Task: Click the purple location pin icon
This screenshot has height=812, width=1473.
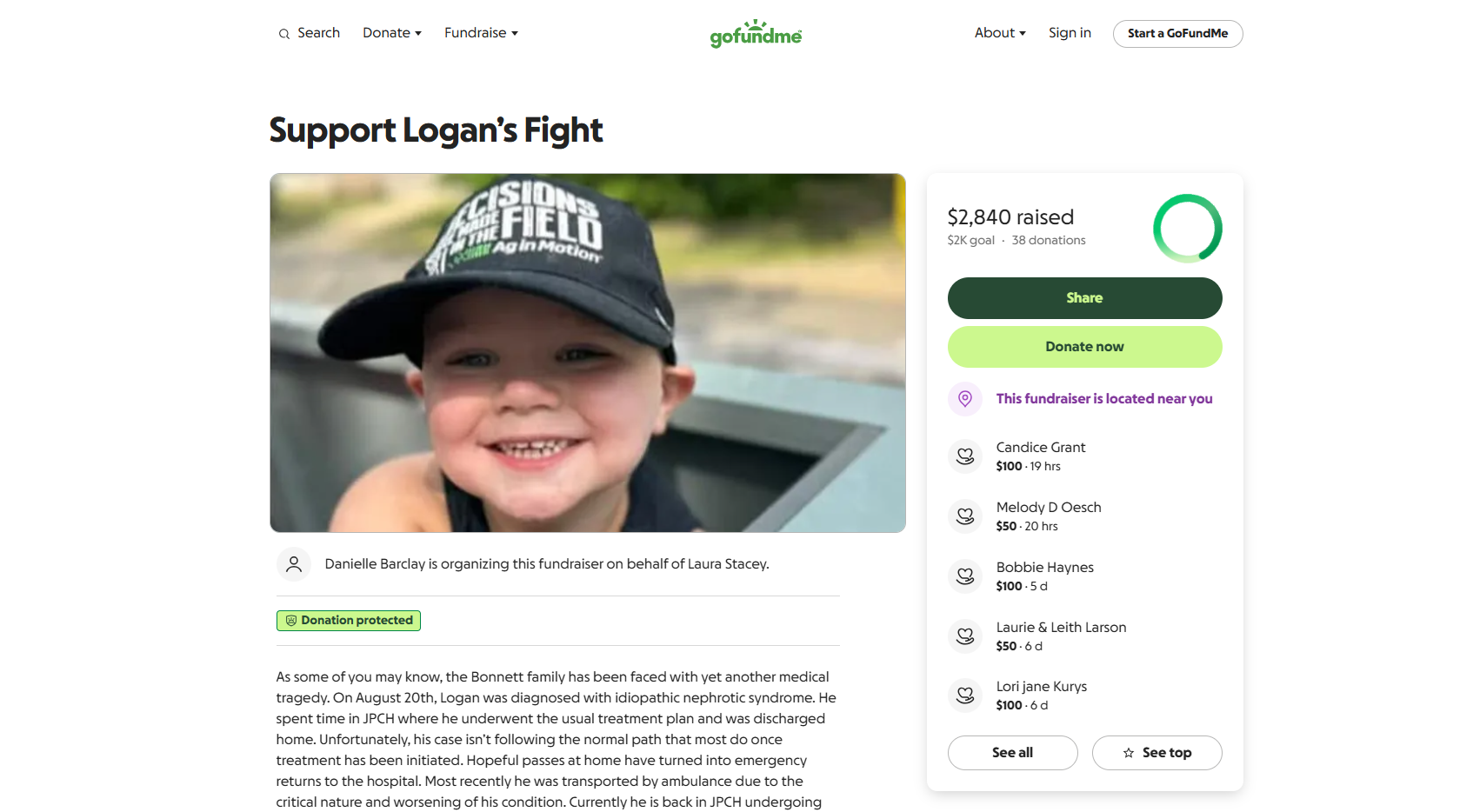Action: point(965,399)
